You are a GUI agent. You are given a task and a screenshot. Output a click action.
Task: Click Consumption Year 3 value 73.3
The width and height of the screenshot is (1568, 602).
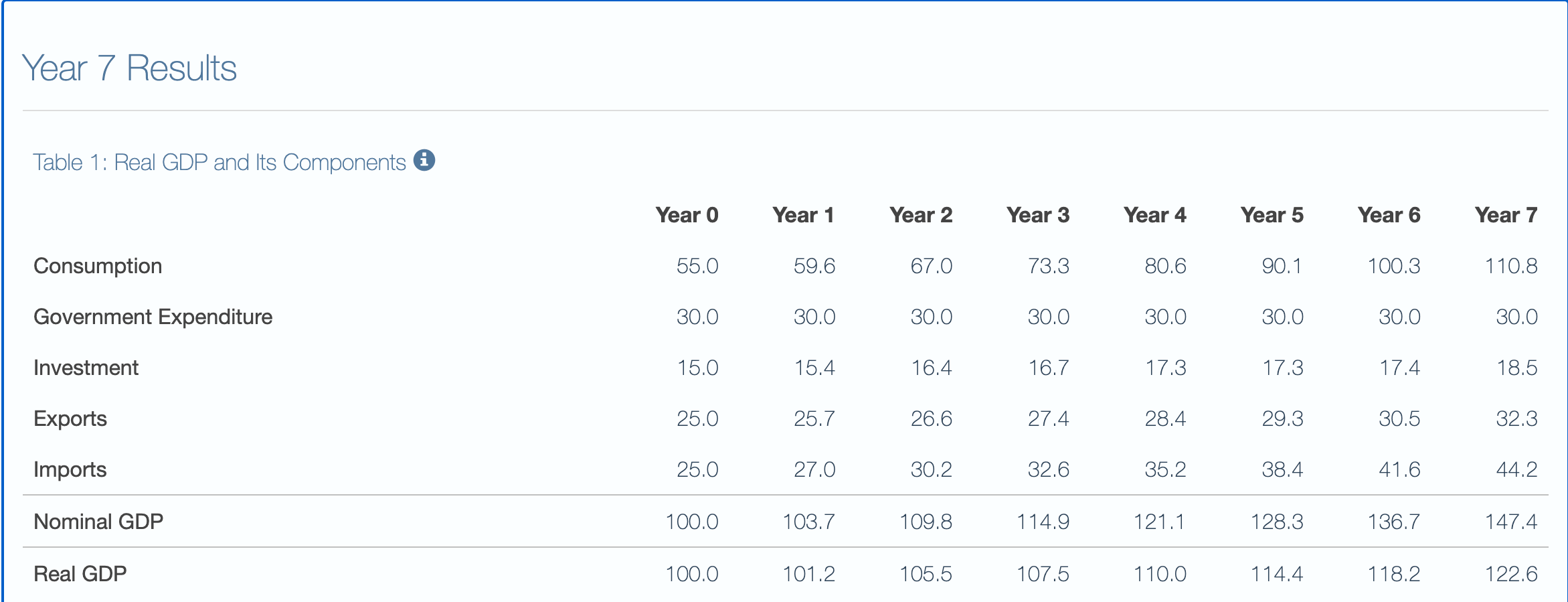click(1049, 266)
